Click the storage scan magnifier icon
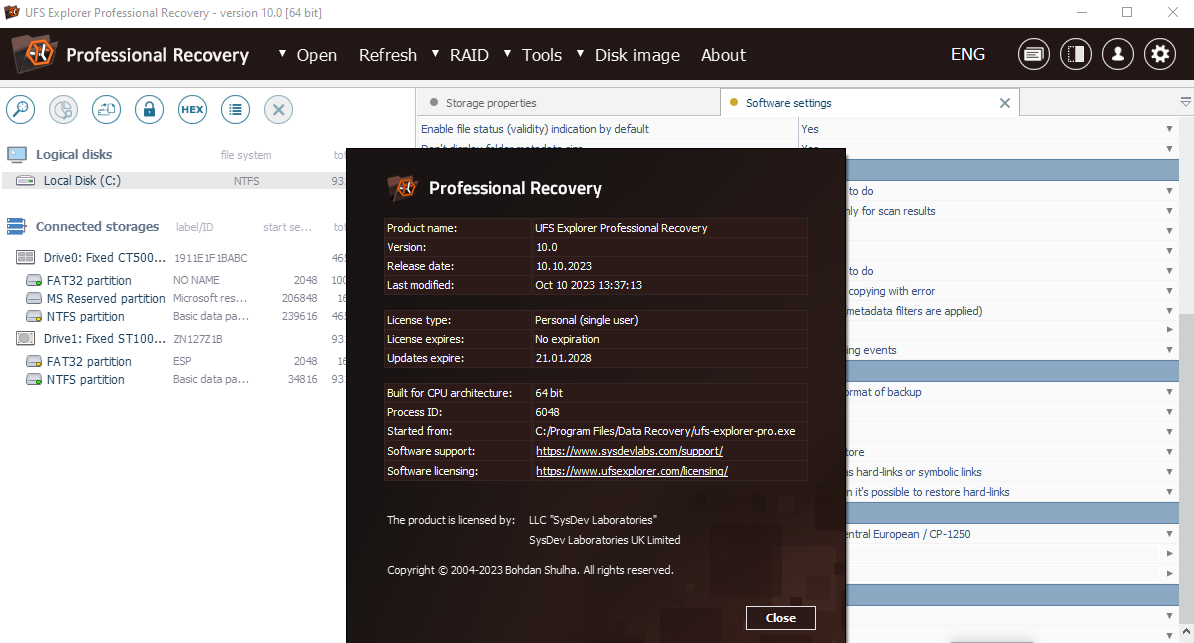1194x643 pixels. click(x=21, y=110)
